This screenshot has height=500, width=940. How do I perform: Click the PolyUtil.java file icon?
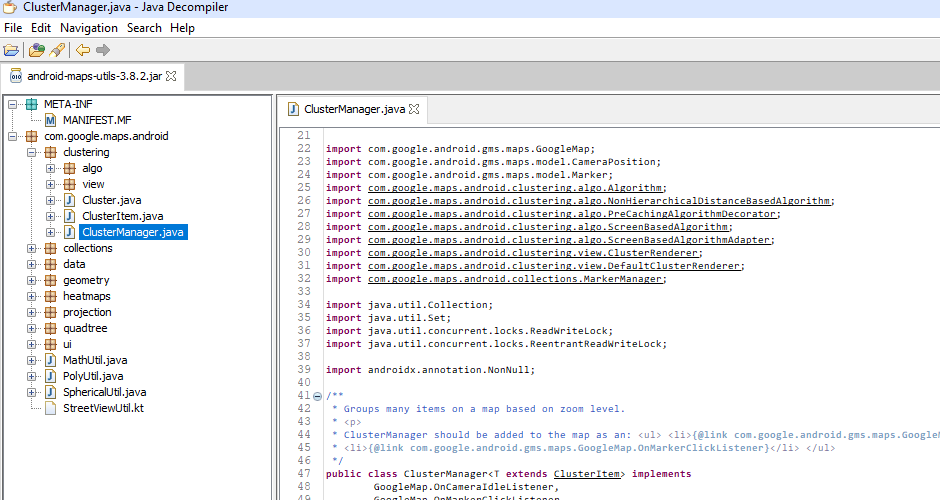click(x=51, y=376)
